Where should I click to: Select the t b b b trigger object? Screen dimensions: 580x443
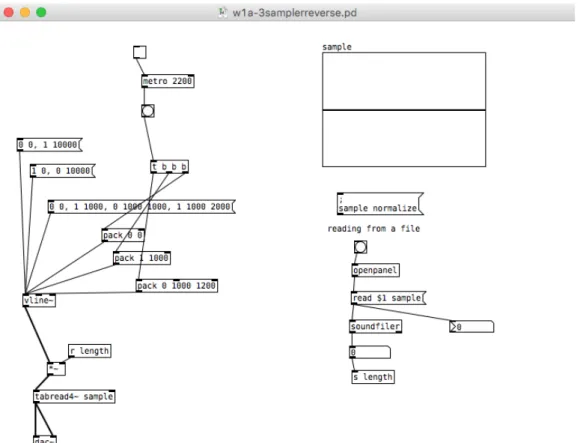(169, 167)
